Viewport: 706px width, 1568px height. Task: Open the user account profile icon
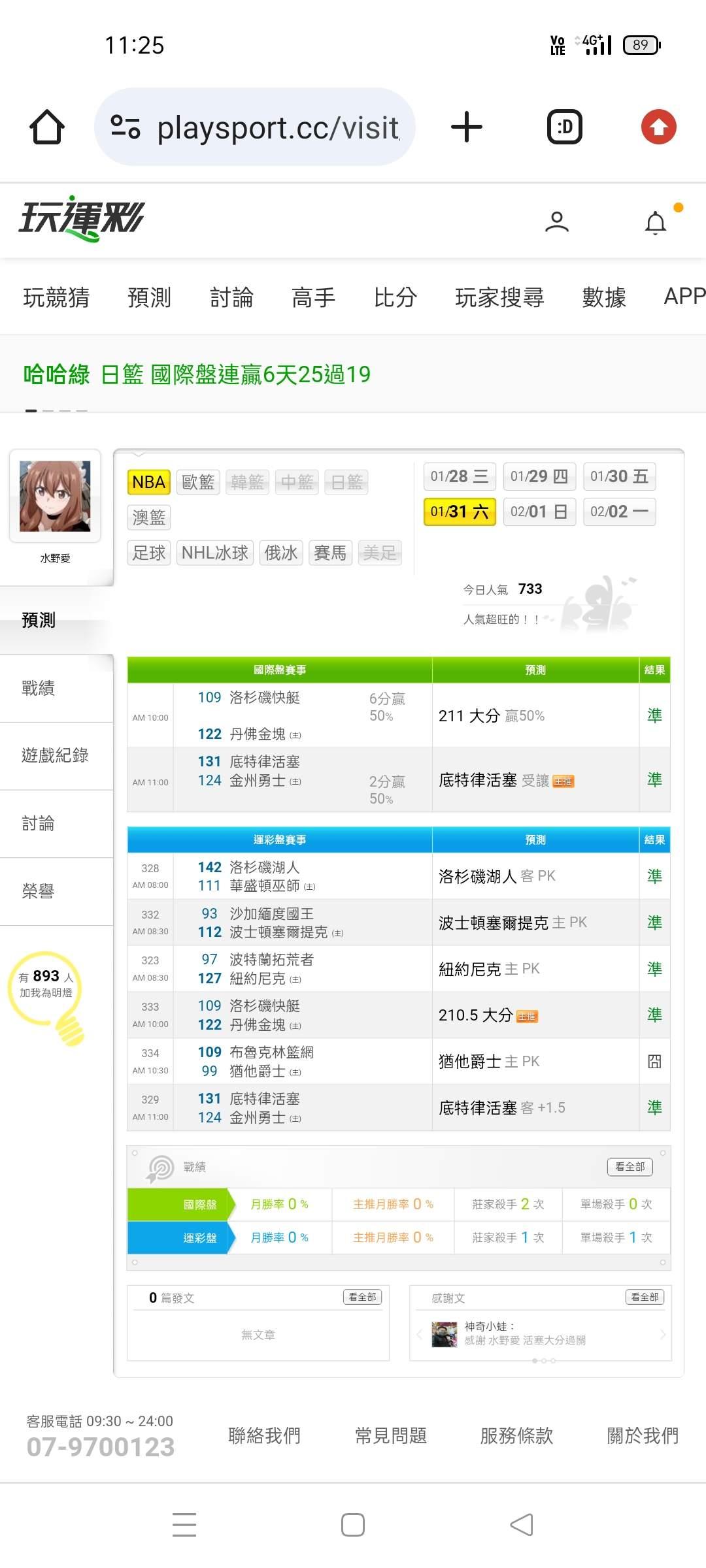556,222
